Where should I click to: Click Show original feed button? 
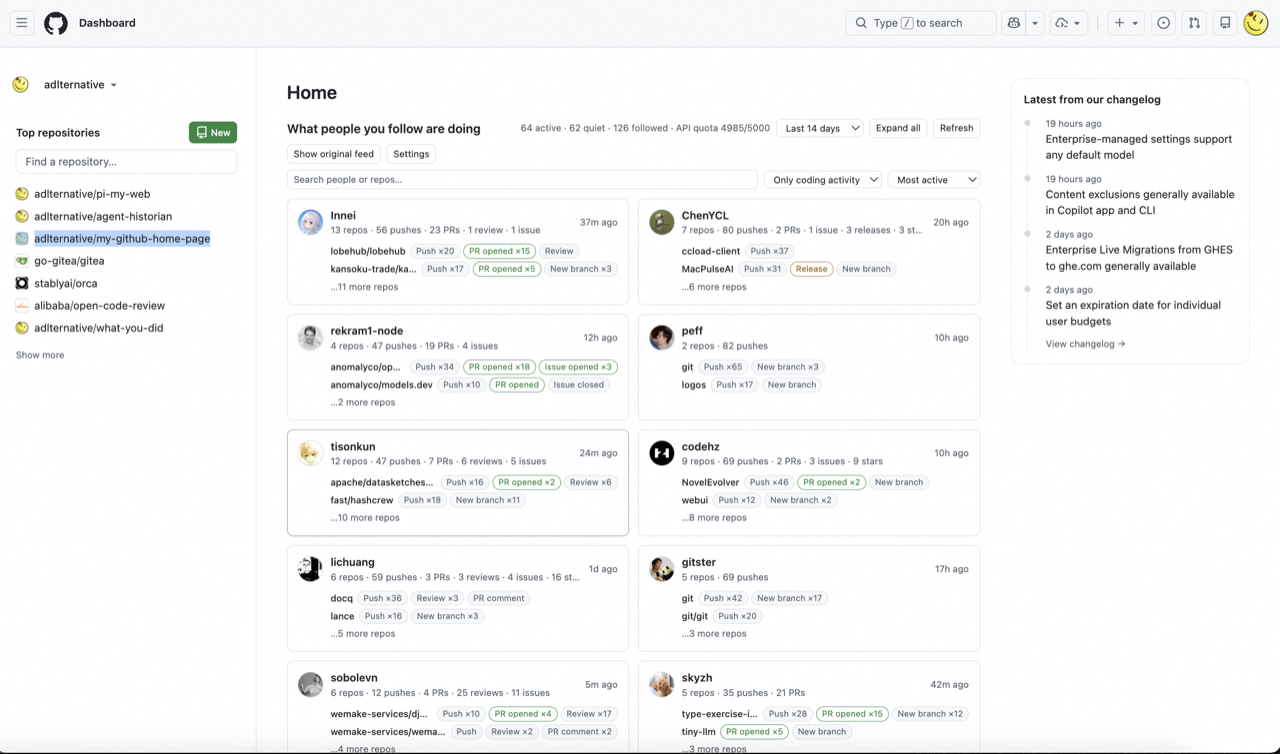click(x=334, y=154)
